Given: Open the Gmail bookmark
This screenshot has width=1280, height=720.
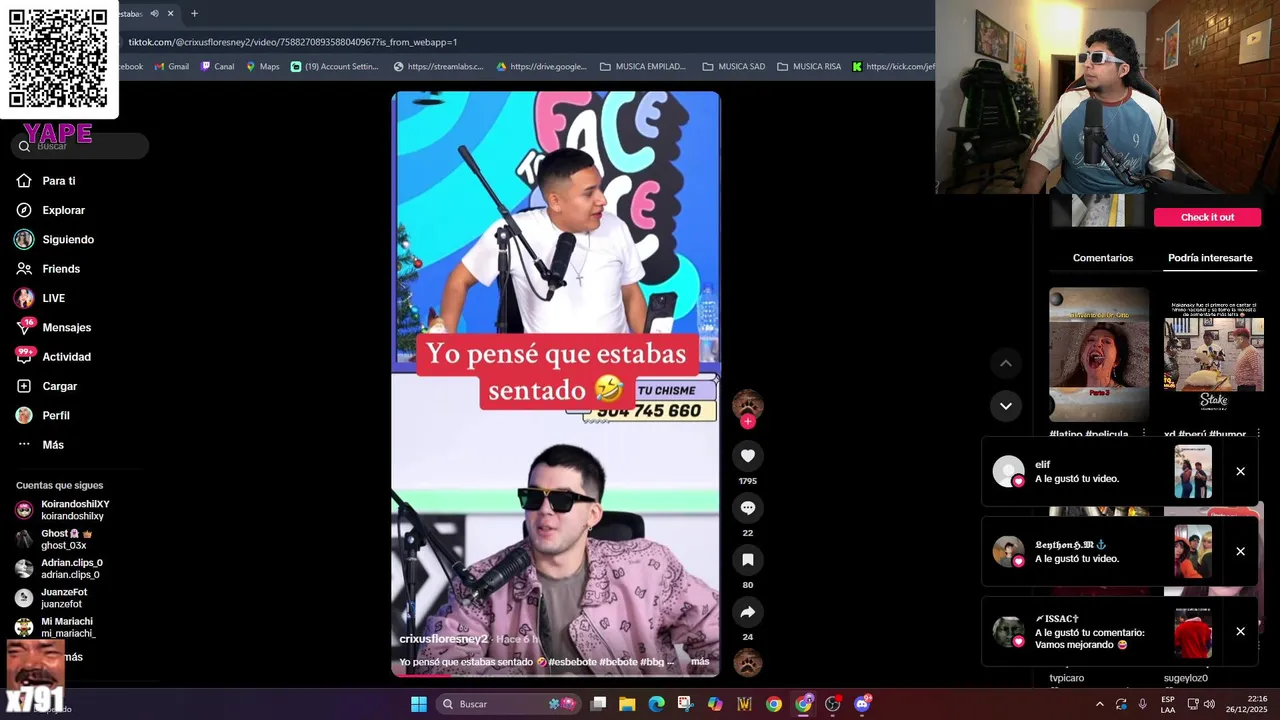Looking at the screenshot, I should [172, 67].
